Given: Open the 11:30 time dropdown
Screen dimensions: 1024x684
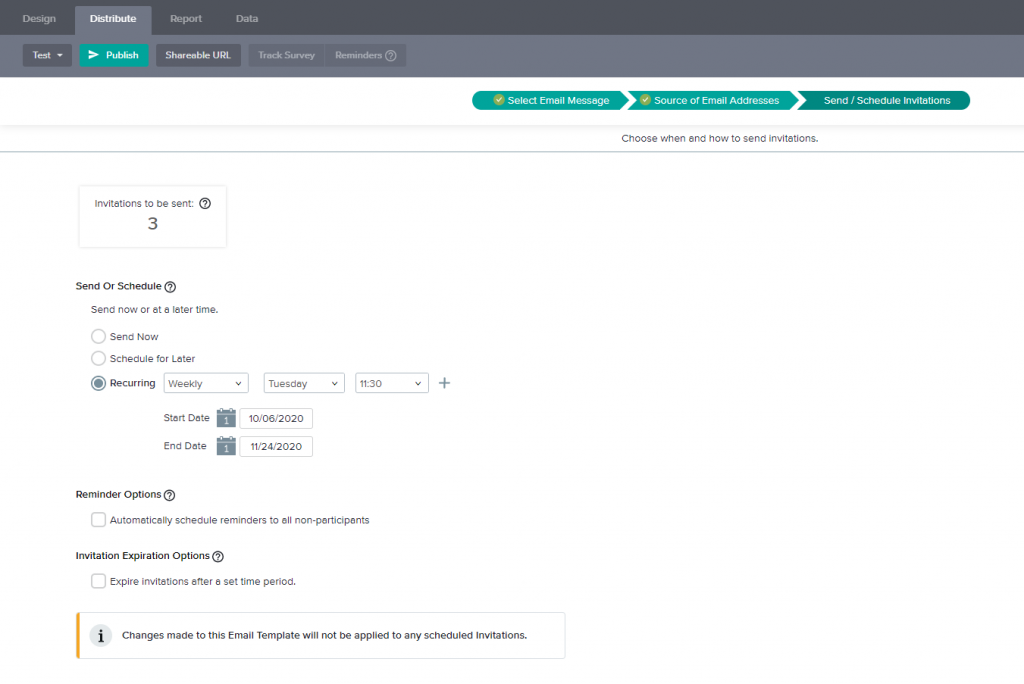Looking at the screenshot, I should pos(391,382).
